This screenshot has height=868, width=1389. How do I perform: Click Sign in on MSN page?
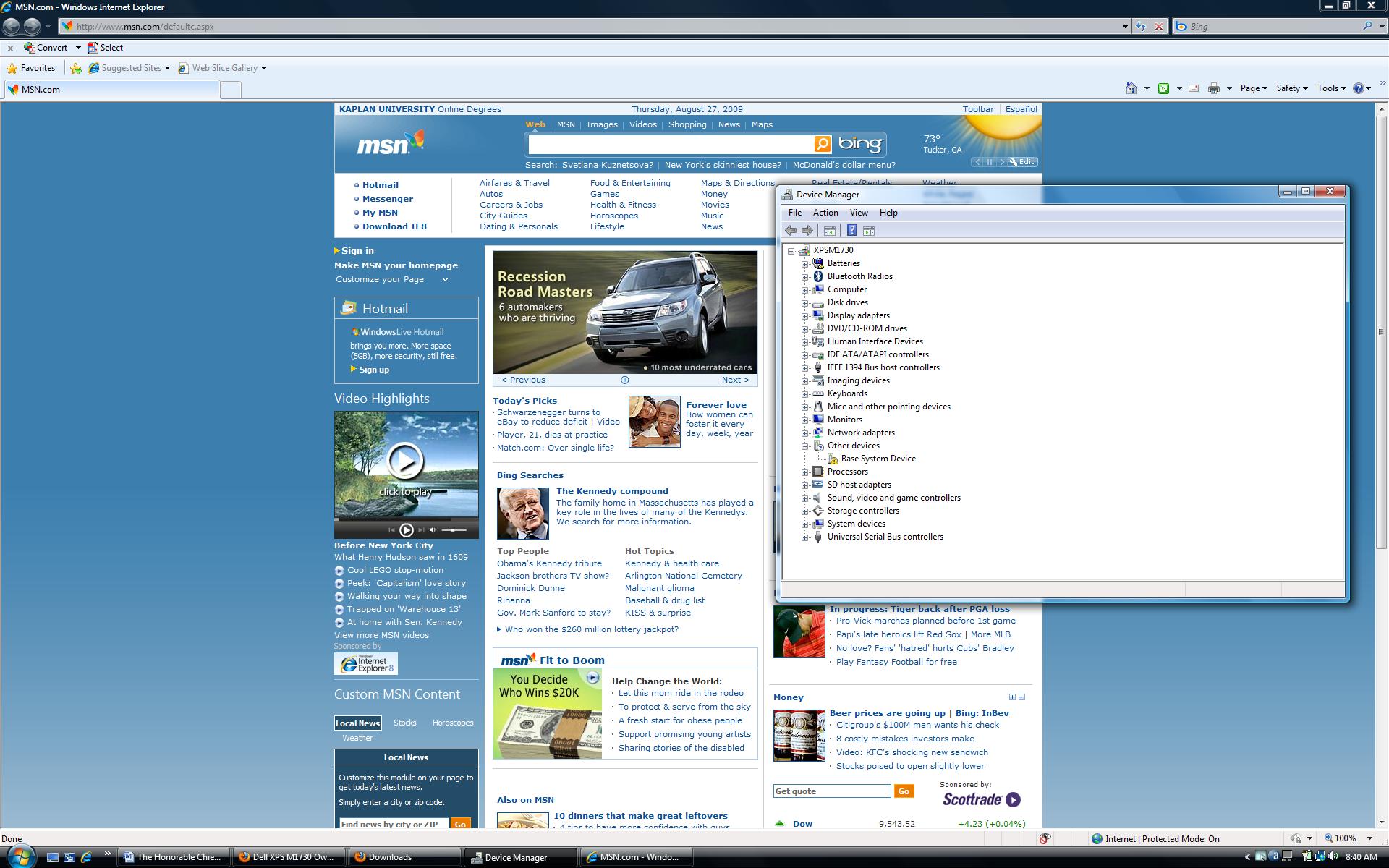tap(357, 250)
